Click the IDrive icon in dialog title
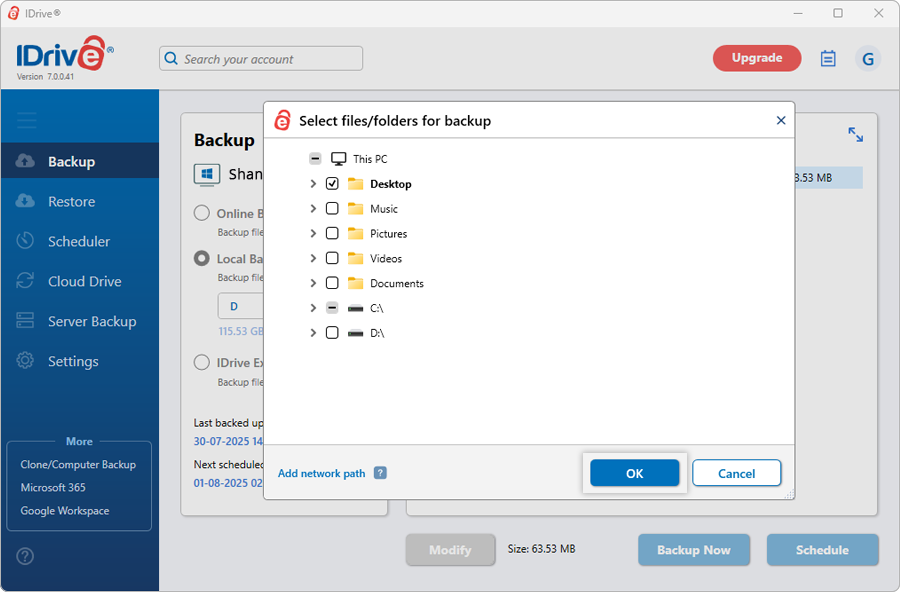Screen dimensions: 900x592 [x=282, y=121]
